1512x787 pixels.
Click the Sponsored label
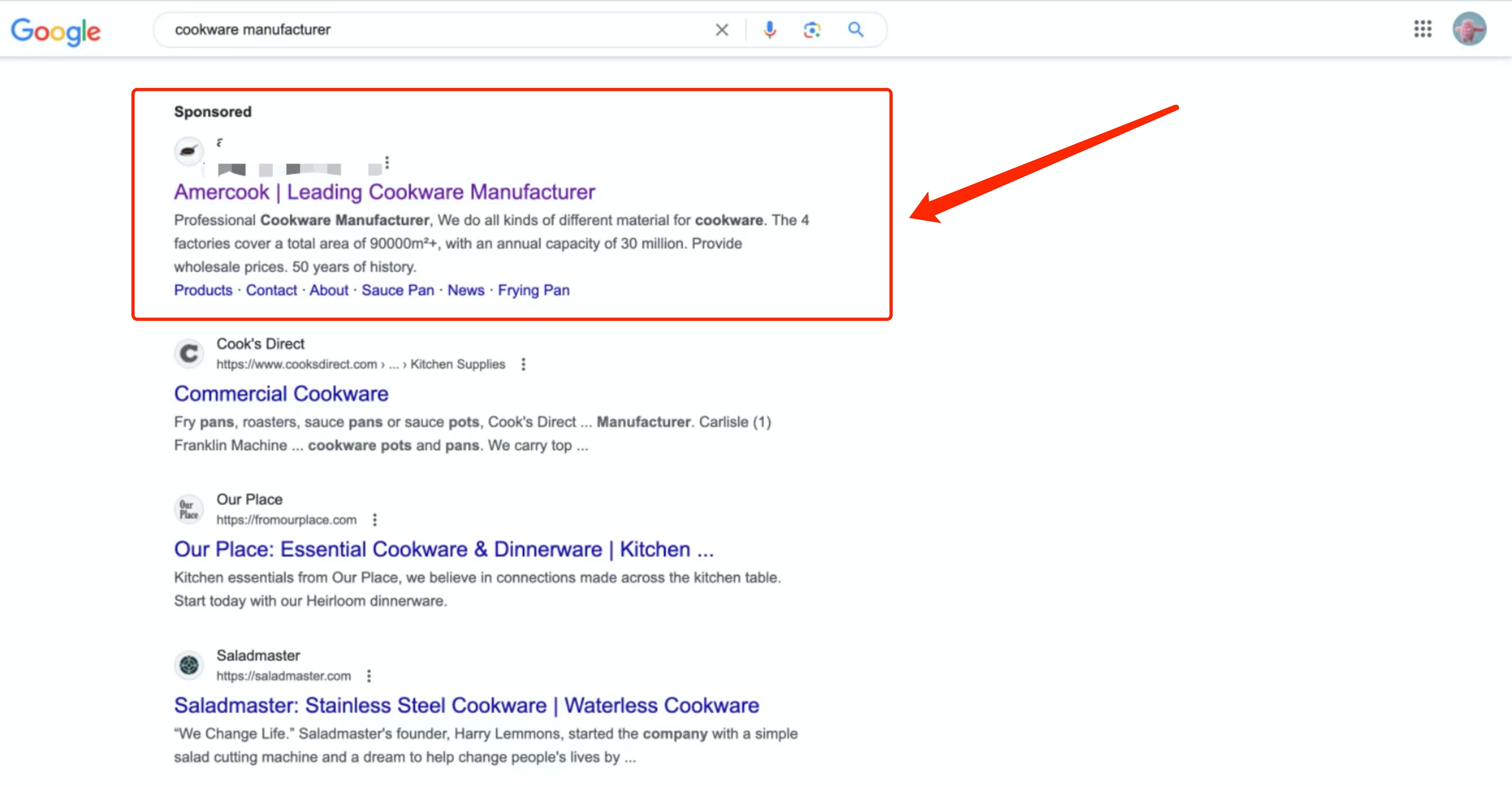click(x=212, y=112)
